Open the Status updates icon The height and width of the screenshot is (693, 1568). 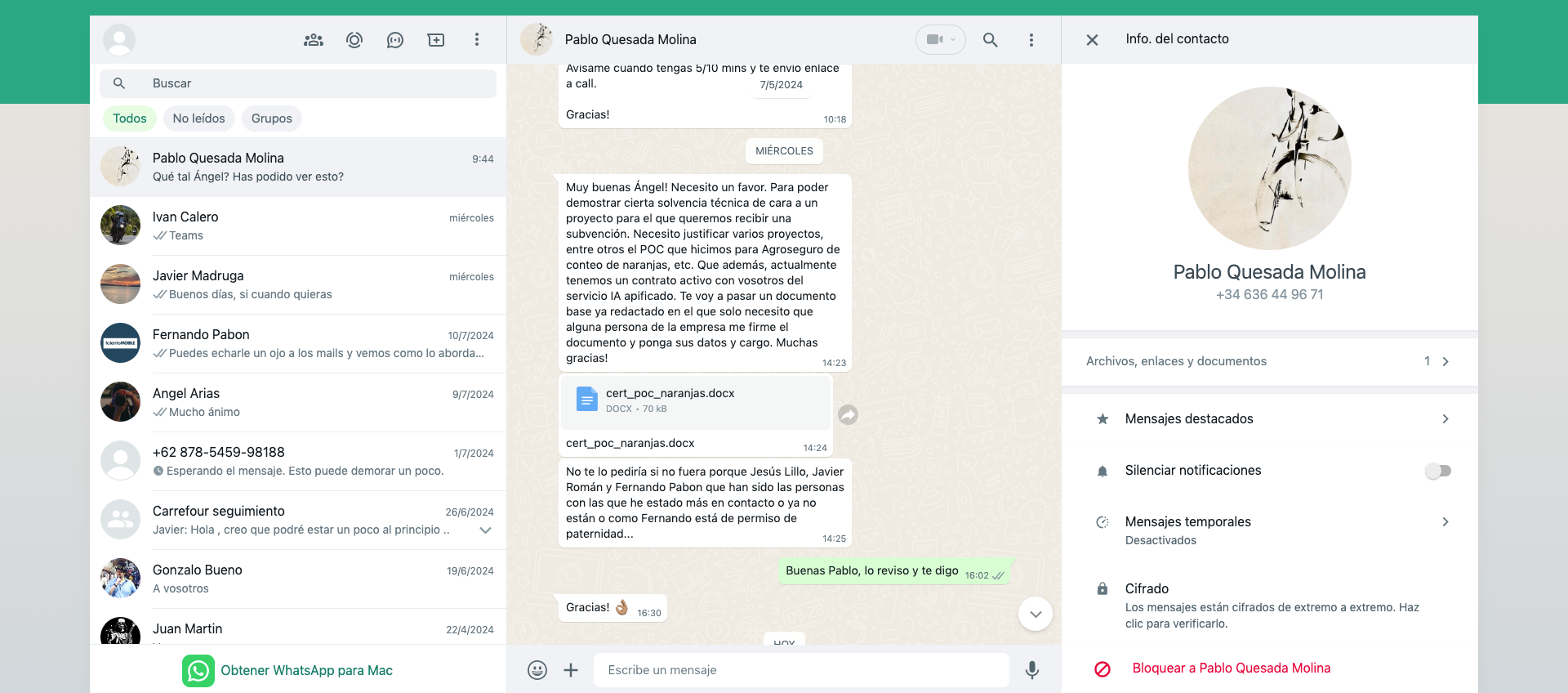[354, 40]
